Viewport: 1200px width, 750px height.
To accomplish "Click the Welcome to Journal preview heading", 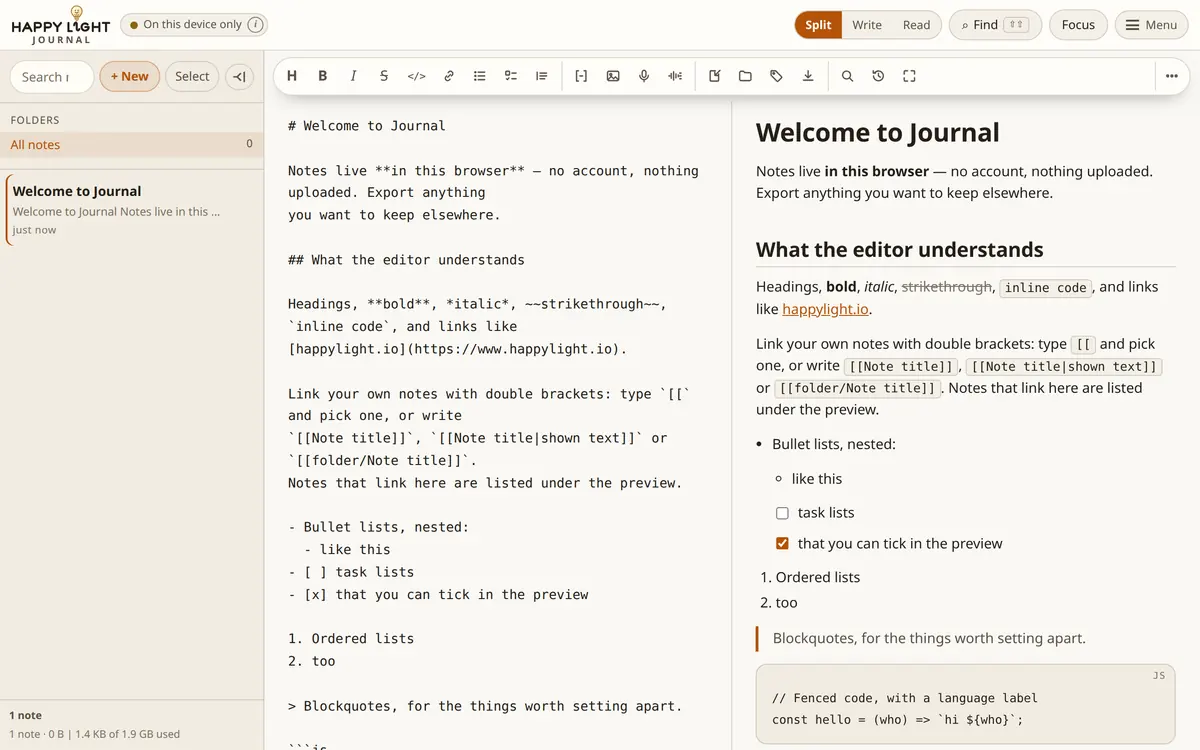I will coord(878,133).
